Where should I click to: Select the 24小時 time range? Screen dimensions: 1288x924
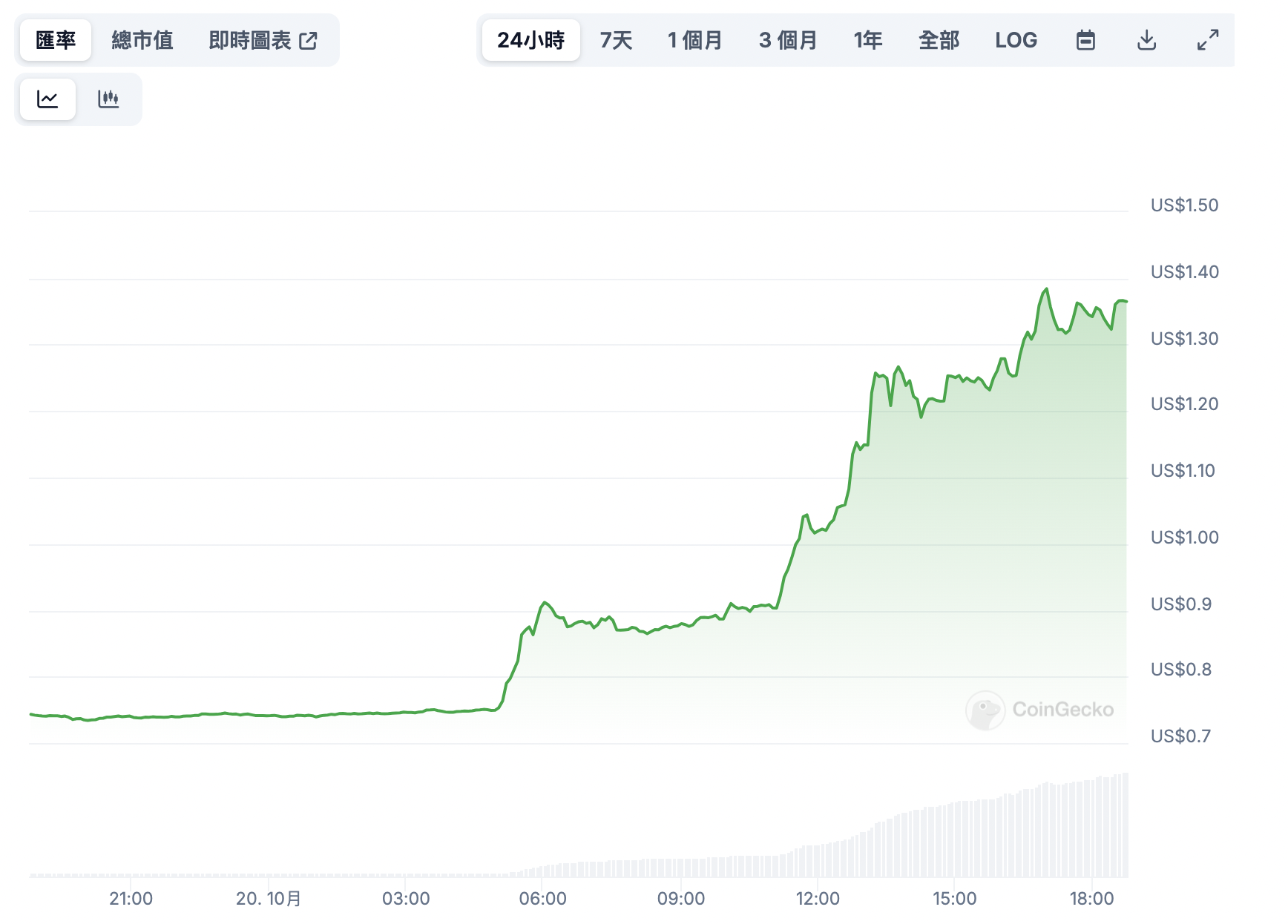(x=530, y=40)
